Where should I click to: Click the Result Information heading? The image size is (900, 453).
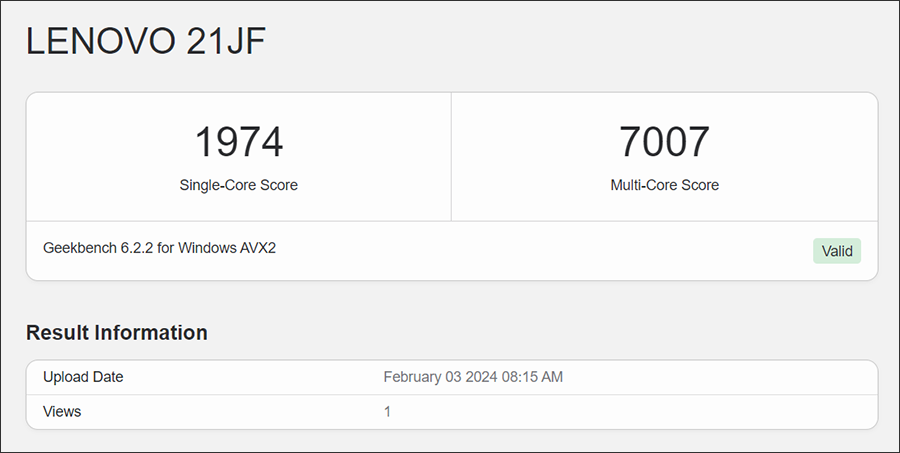pyautogui.click(x=117, y=332)
